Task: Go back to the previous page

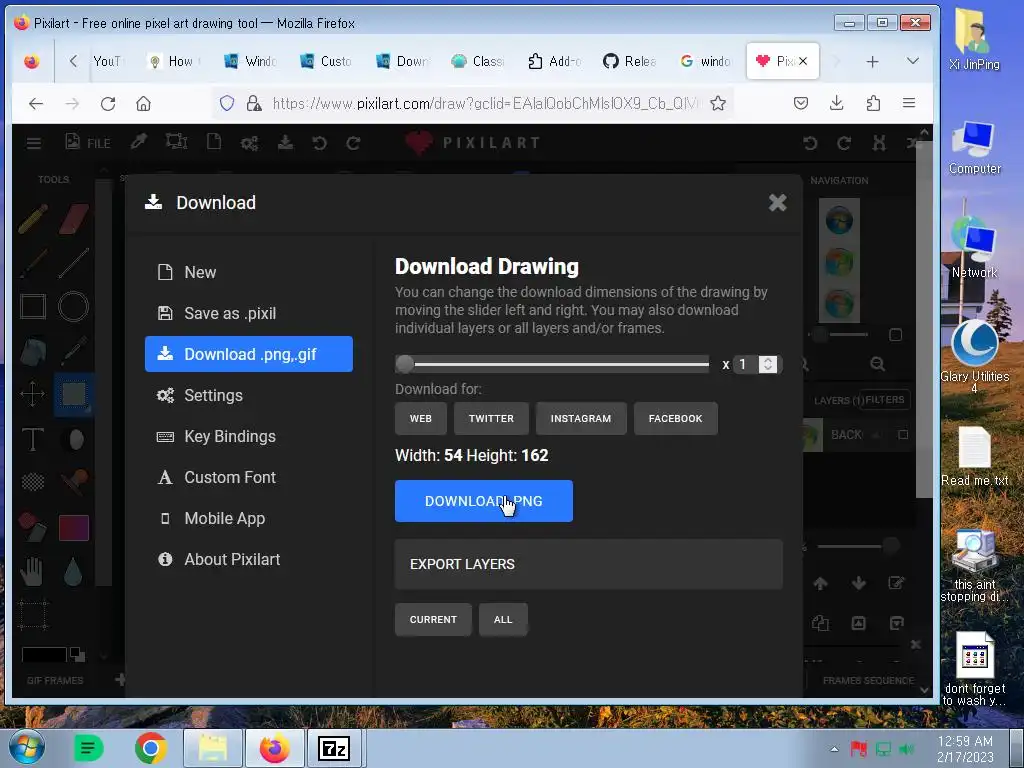Action: tap(36, 103)
